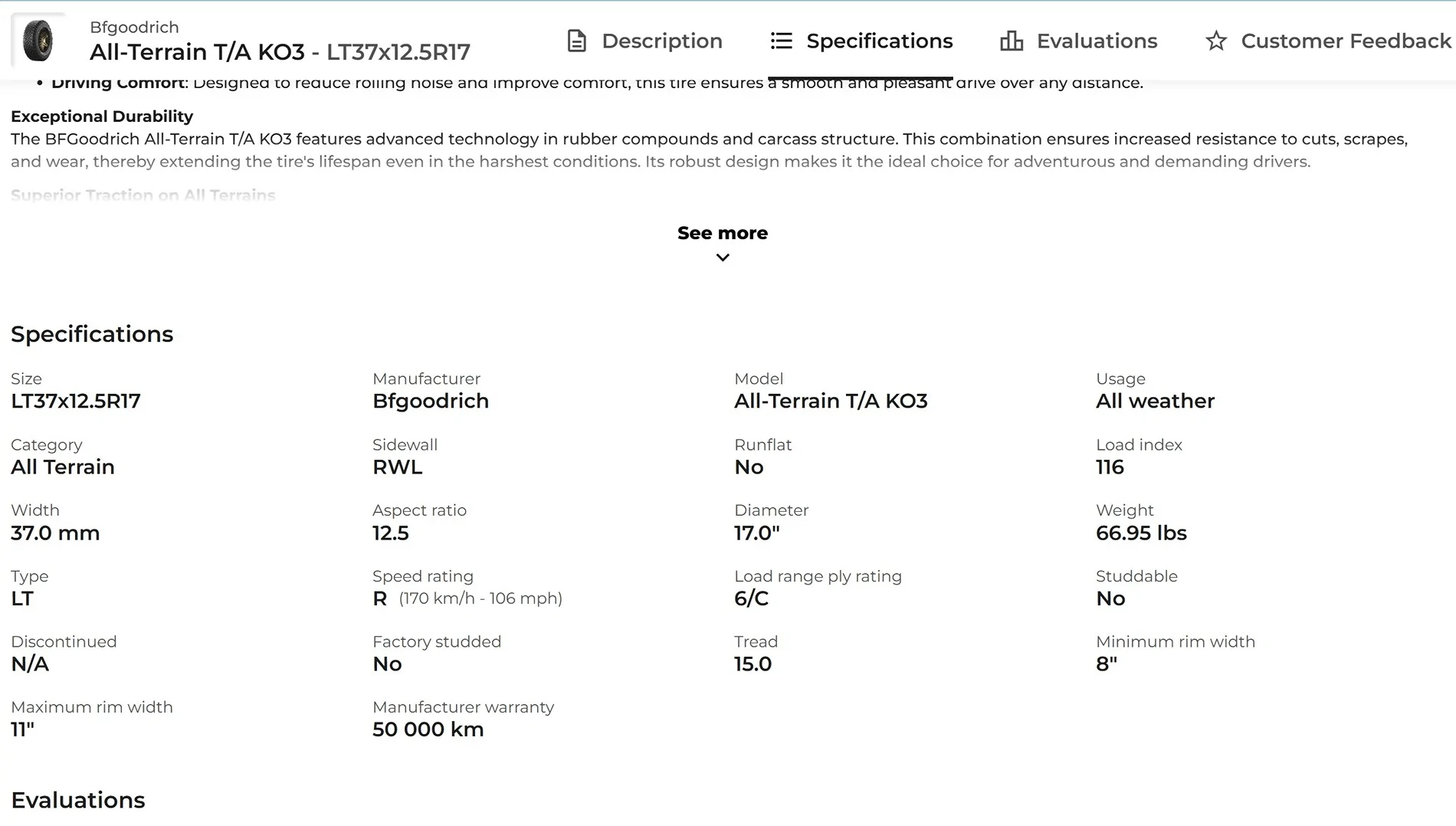Screen dimensions: 1456x826
Task: Open the Customer Feedback tab label
Action: coord(1346,41)
